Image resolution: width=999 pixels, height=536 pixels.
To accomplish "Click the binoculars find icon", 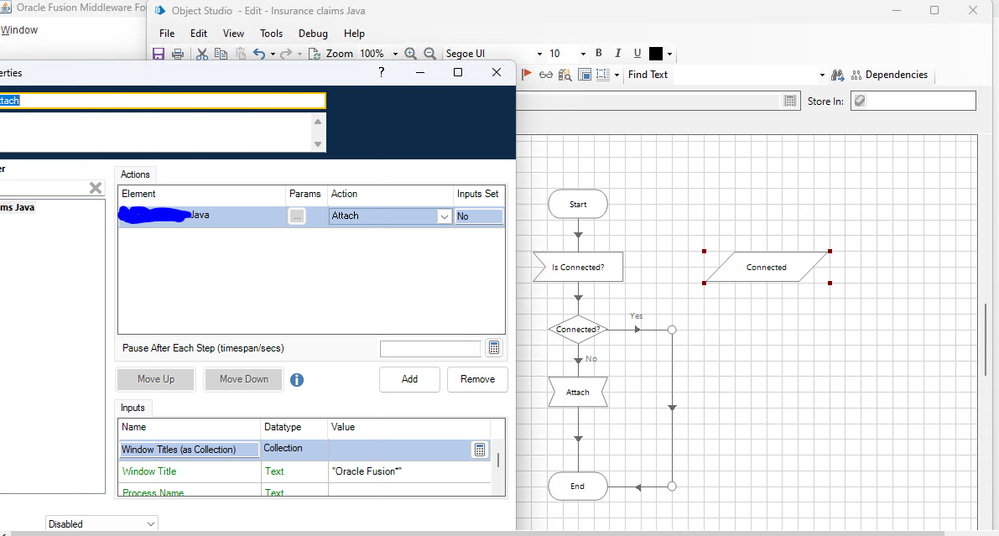I will (838, 75).
